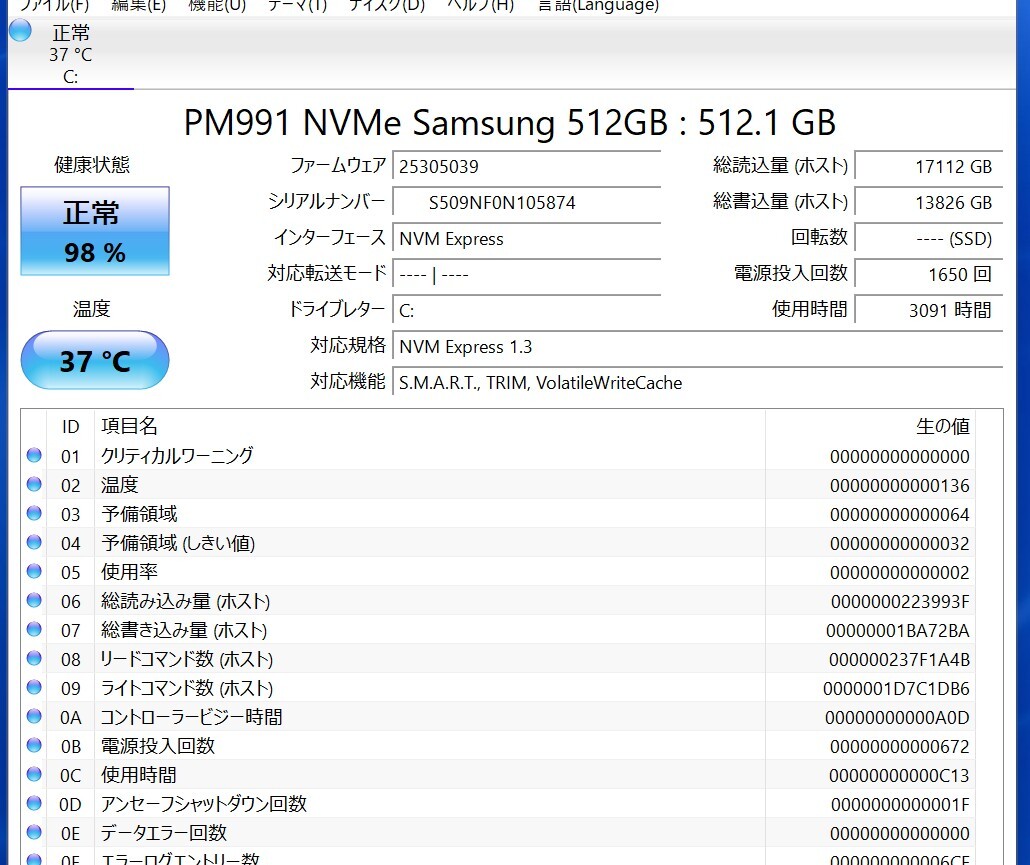Click the 生の値 column header
This screenshot has height=865, width=1030.
tap(943, 426)
